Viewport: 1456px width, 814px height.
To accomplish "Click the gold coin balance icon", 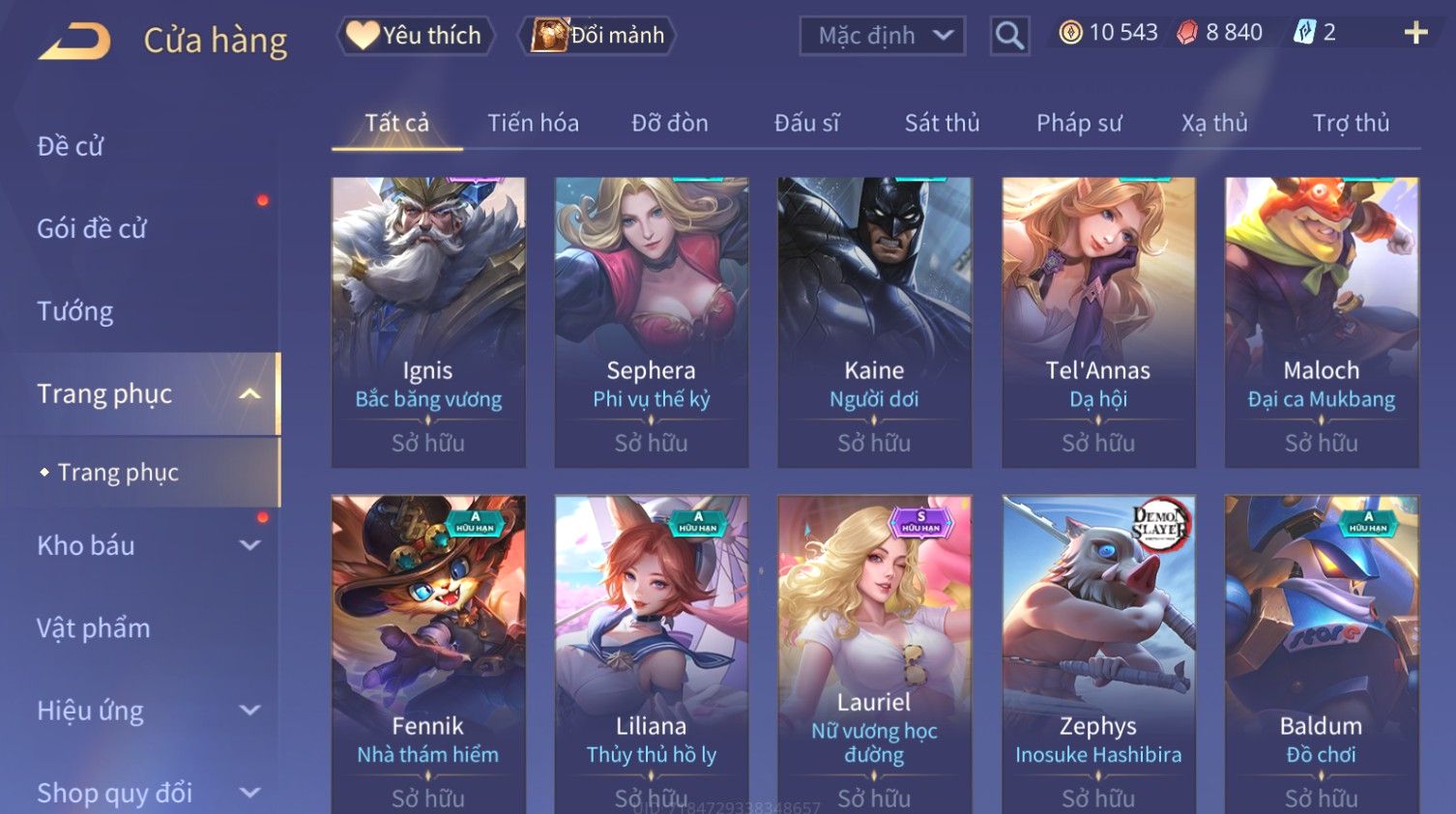I will (x=1070, y=33).
